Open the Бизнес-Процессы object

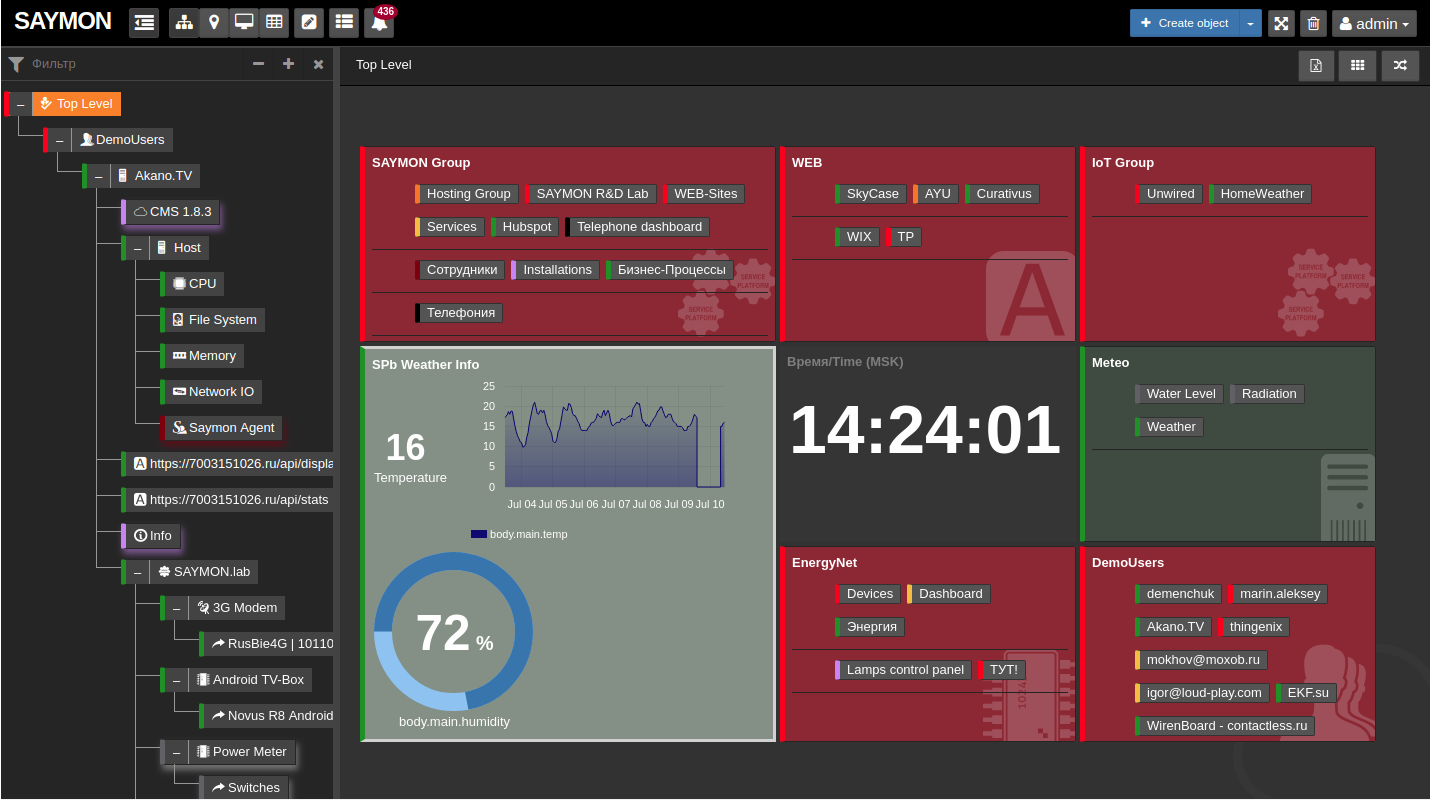pos(671,270)
